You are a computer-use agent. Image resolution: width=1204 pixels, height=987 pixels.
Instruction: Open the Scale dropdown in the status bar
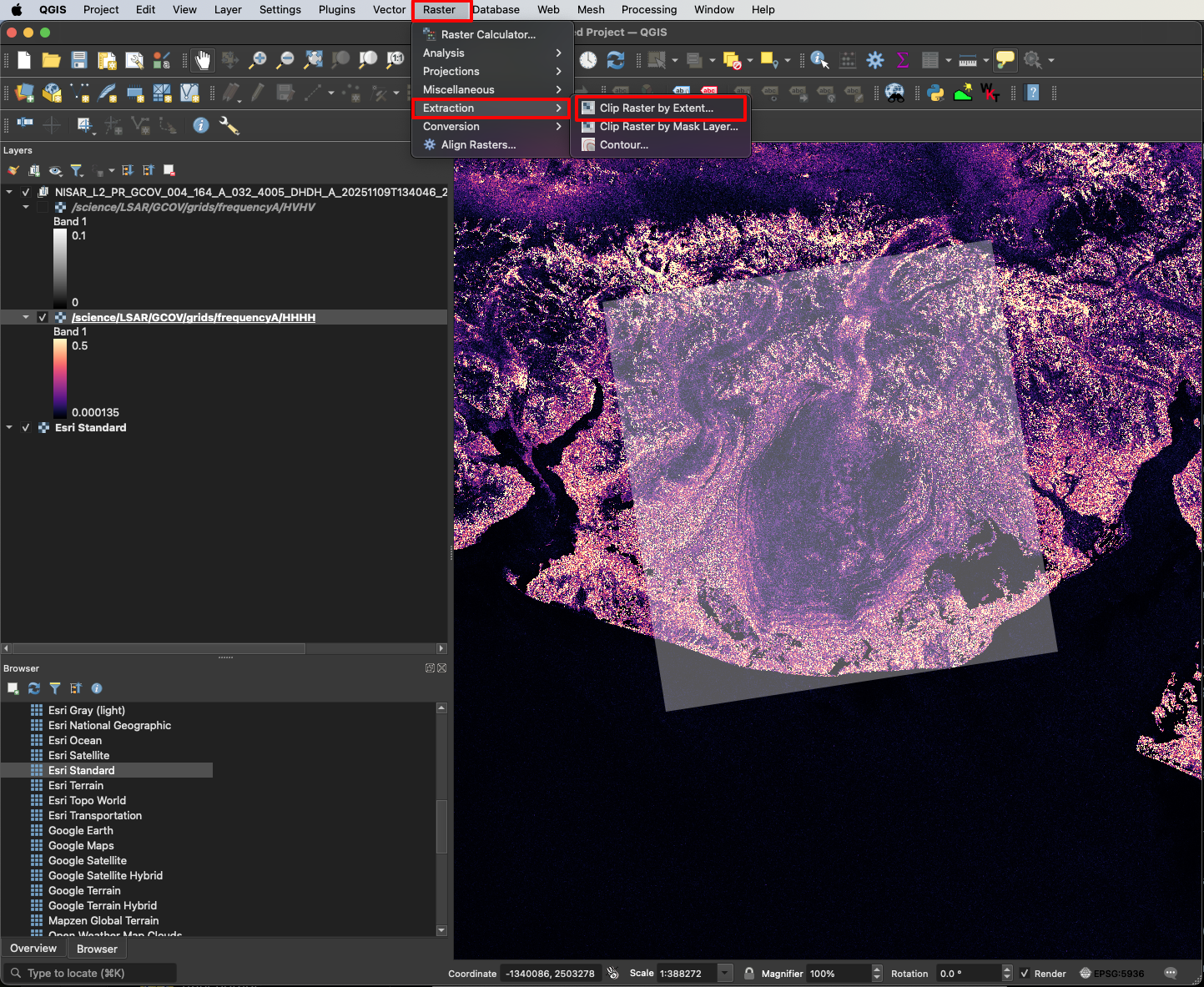[725, 973]
